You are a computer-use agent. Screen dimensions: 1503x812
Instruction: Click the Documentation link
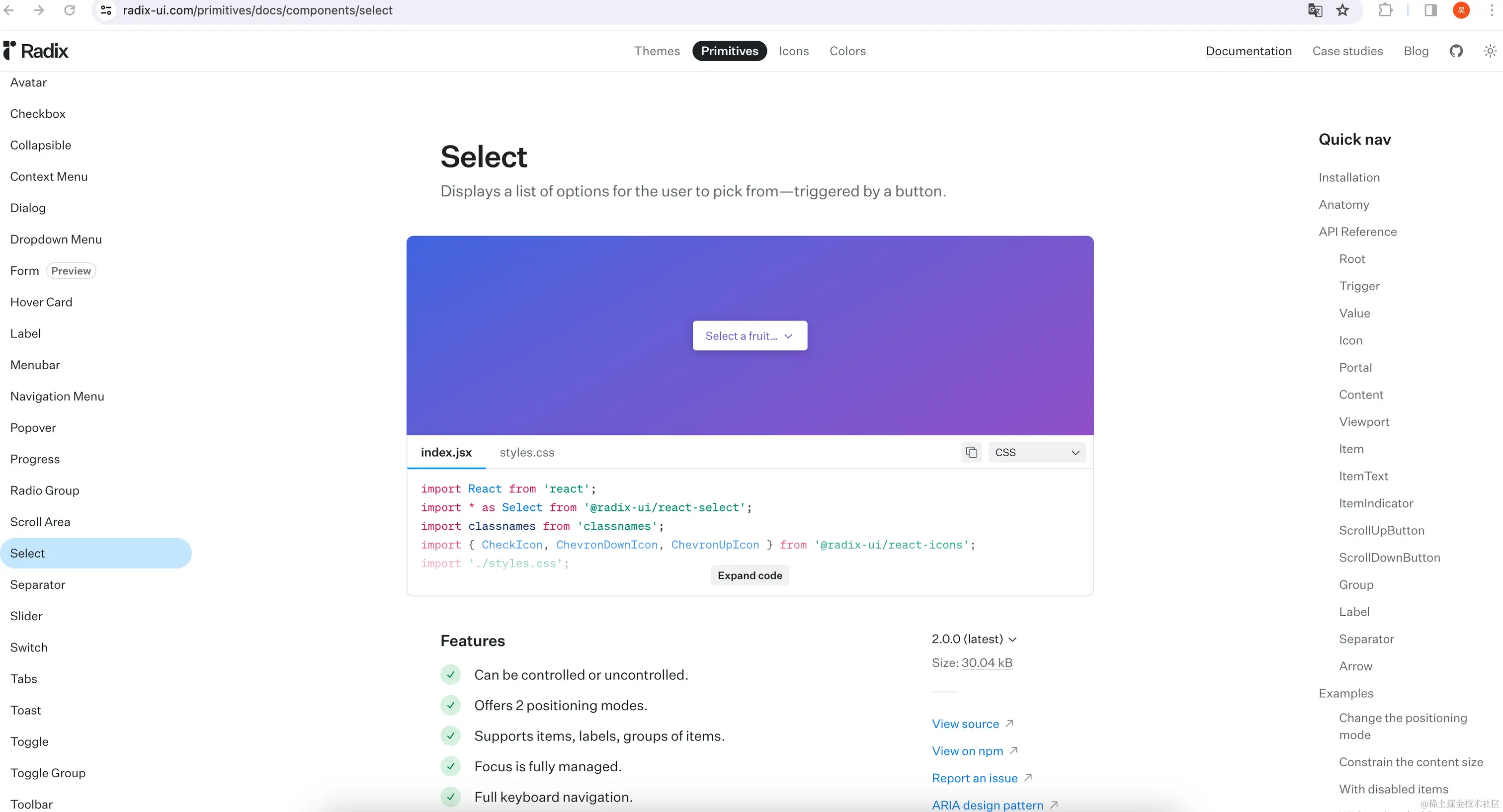pos(1249,51)
